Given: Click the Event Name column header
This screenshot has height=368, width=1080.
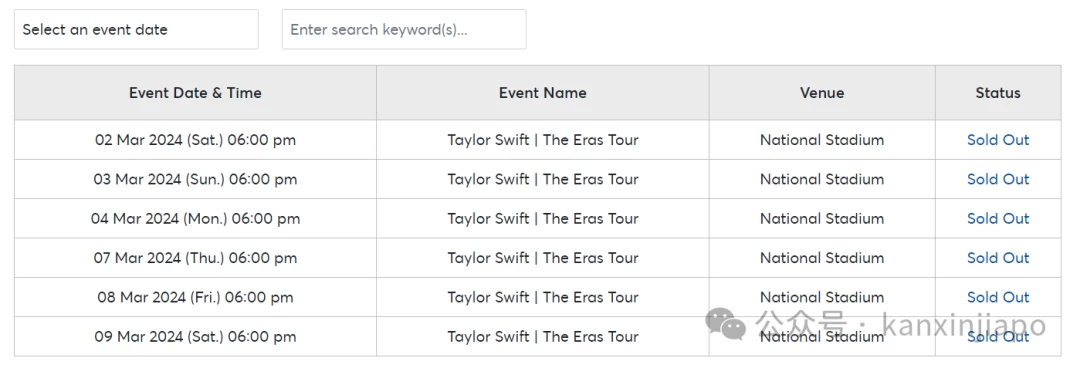Looking at the screenshot, I should click(x=543, y=93).
